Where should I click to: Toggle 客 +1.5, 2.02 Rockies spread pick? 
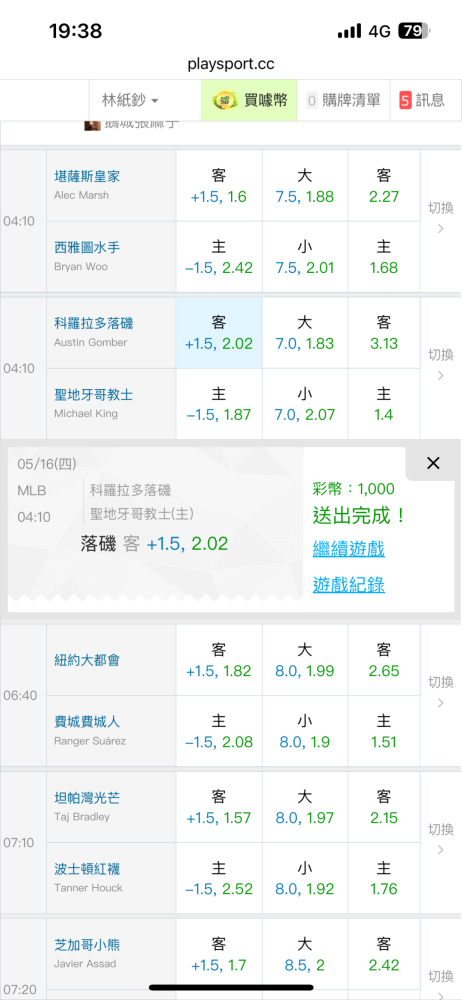(219, 333)
